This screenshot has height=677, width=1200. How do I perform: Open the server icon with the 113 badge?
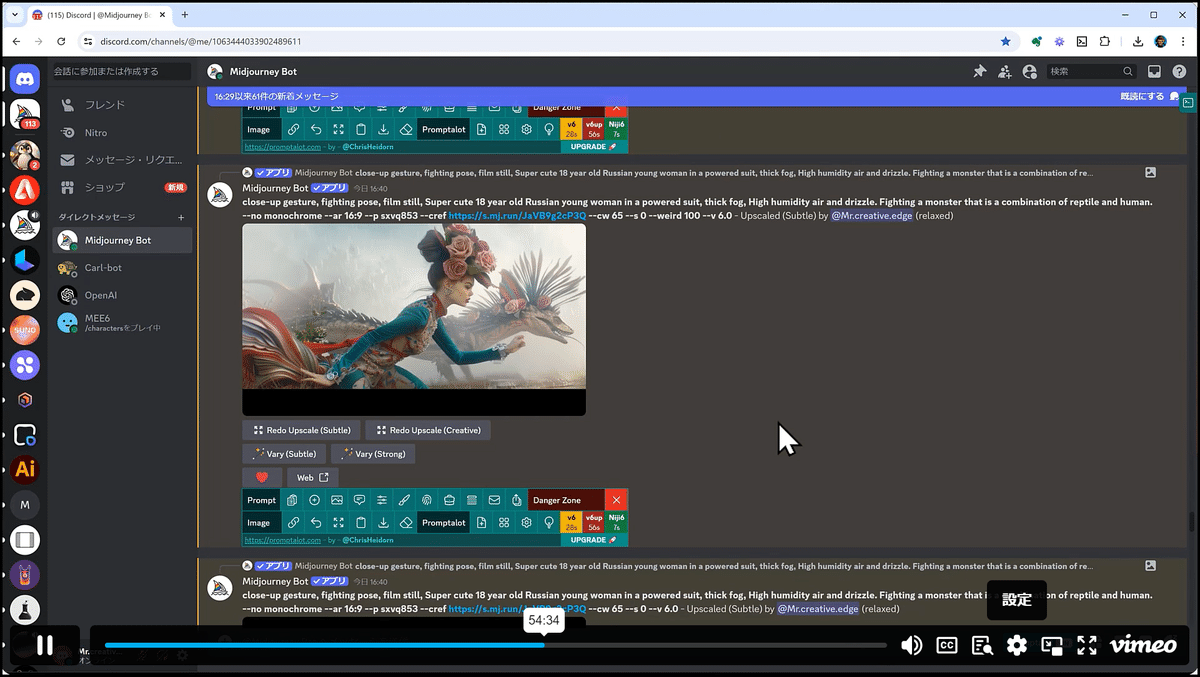pyautogui.click(x=25, y=114)
